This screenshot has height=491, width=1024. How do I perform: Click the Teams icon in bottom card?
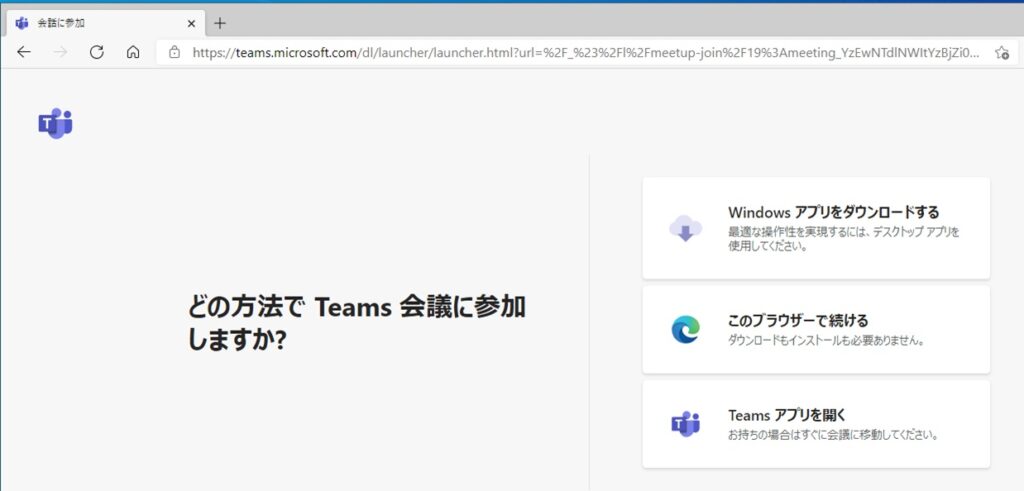coord(686,424)
